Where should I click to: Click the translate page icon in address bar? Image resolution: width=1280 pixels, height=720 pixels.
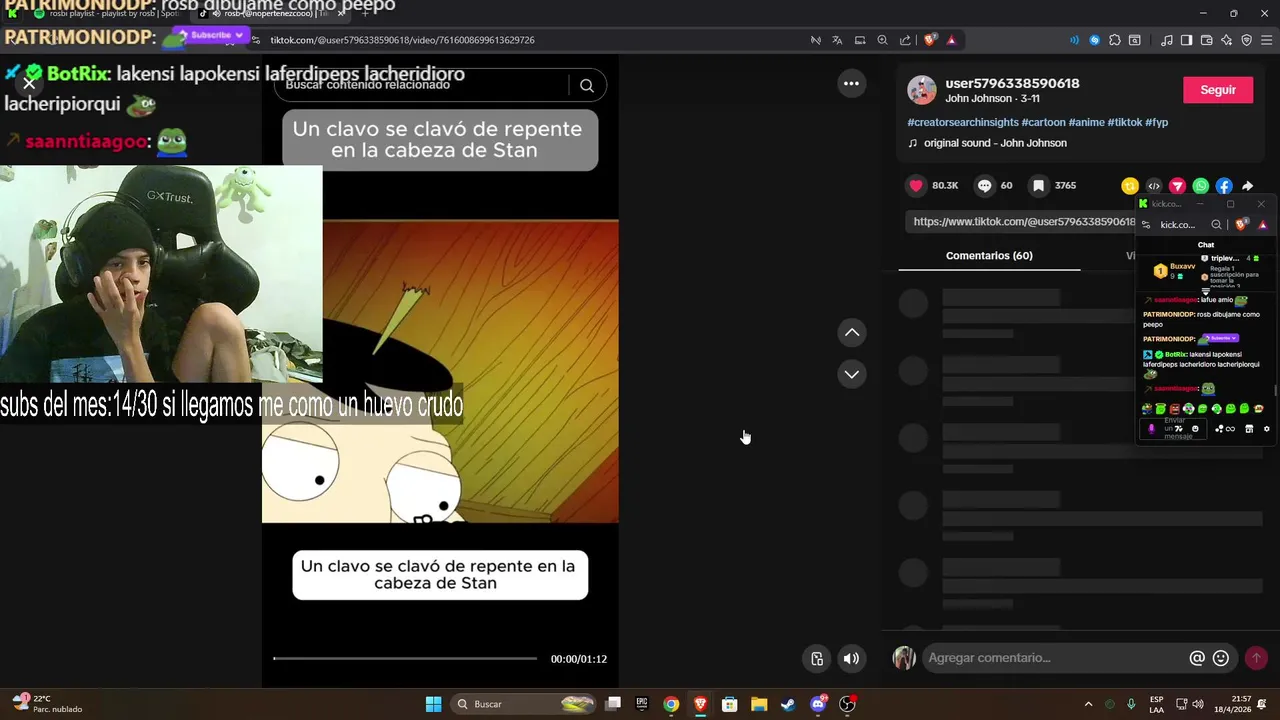pyautogui.click(x=837, y=40)
